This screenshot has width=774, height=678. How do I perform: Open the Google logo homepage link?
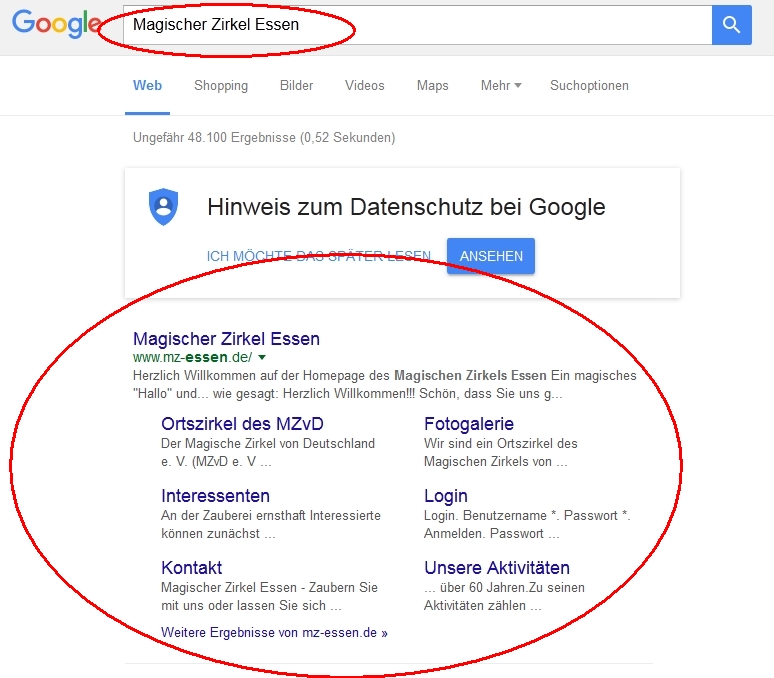pyautogui.click(x=57, y=24)
